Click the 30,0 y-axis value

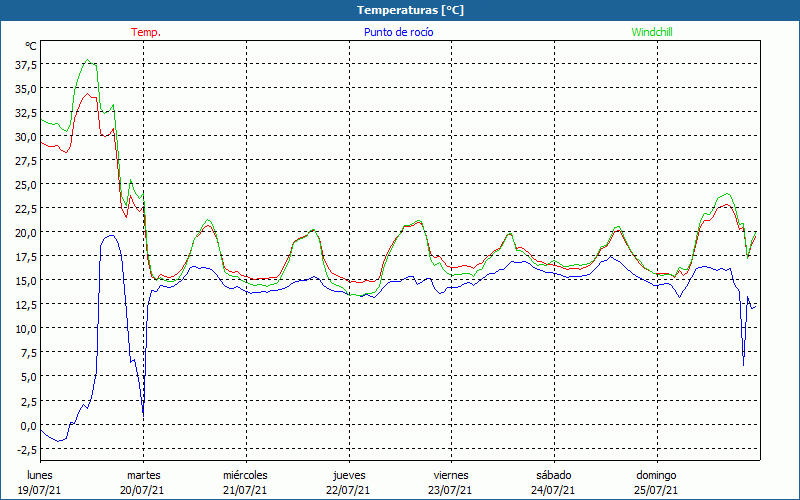(x=26, y=137)
